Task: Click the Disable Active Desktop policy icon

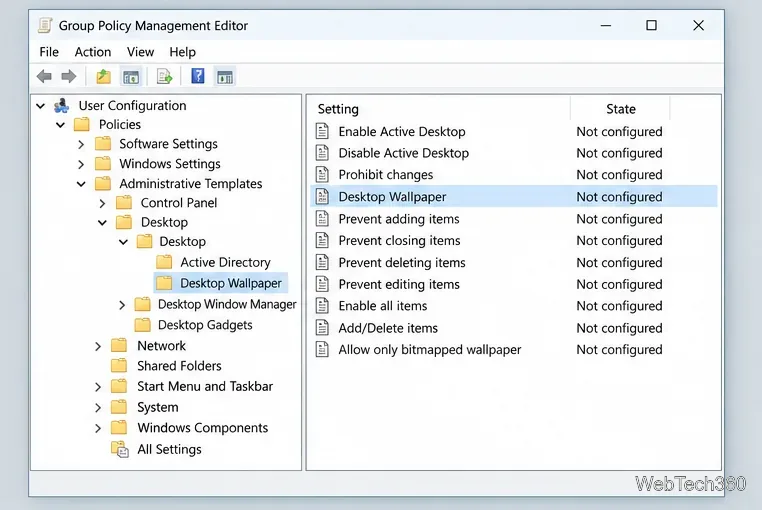Action: (x=322, y=153)
